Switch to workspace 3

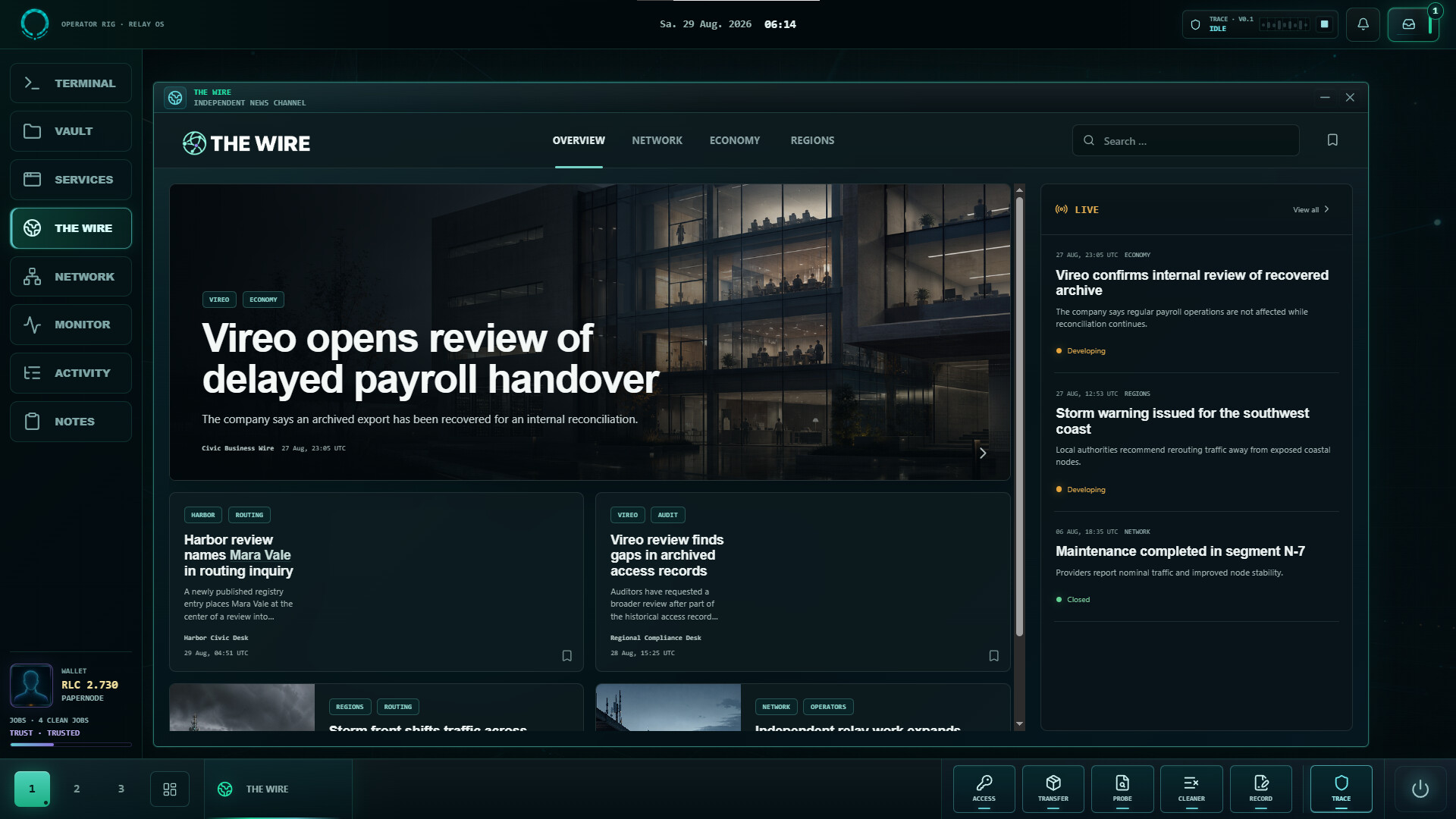coord(121,789)
